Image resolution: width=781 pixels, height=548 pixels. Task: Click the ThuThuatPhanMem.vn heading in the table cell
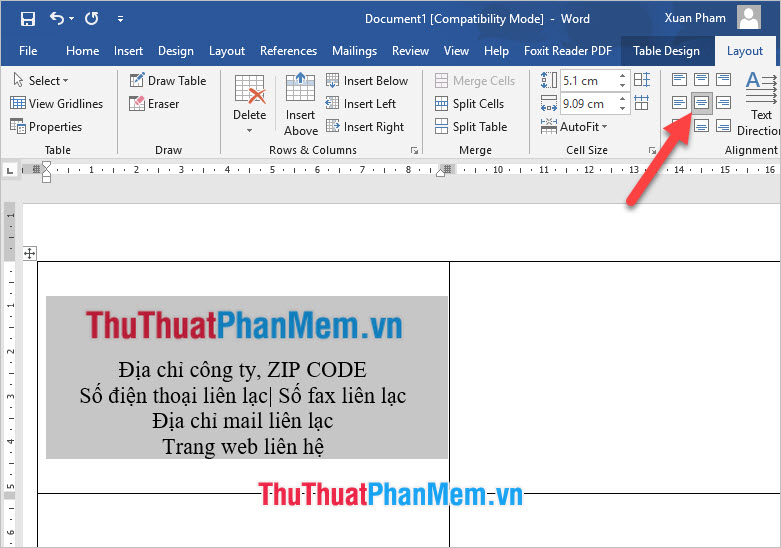coord(244,325)
